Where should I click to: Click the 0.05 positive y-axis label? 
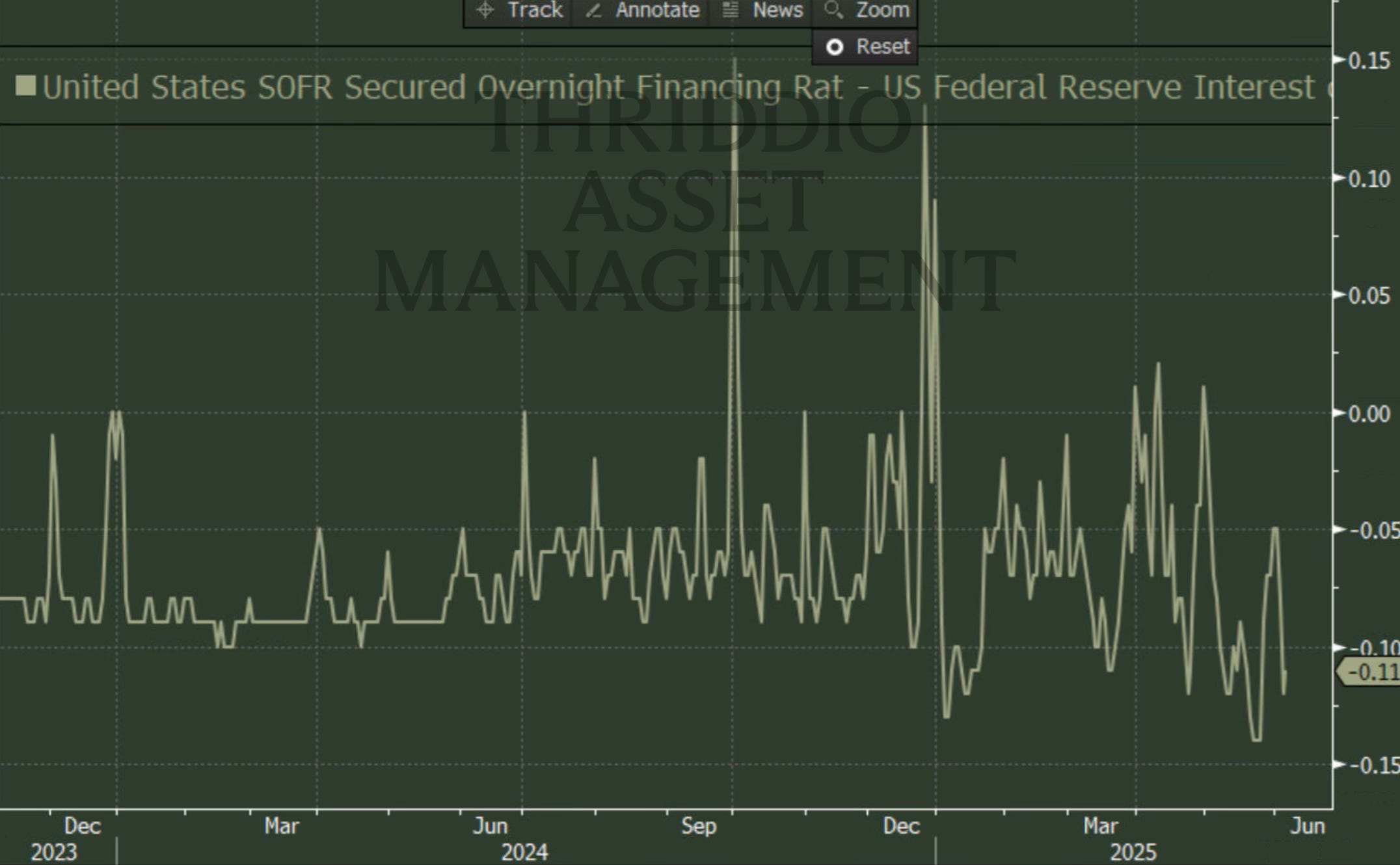coord(1369,296)
